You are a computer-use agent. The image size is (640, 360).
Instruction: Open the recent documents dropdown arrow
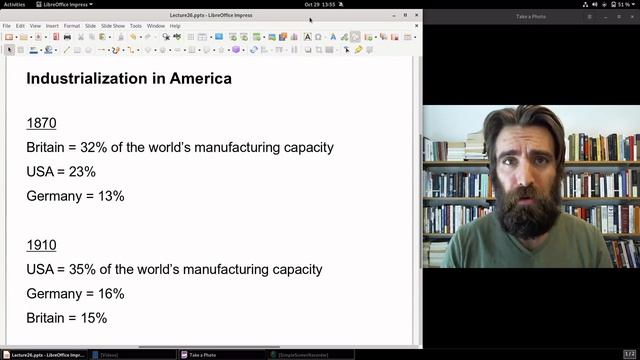31,37
